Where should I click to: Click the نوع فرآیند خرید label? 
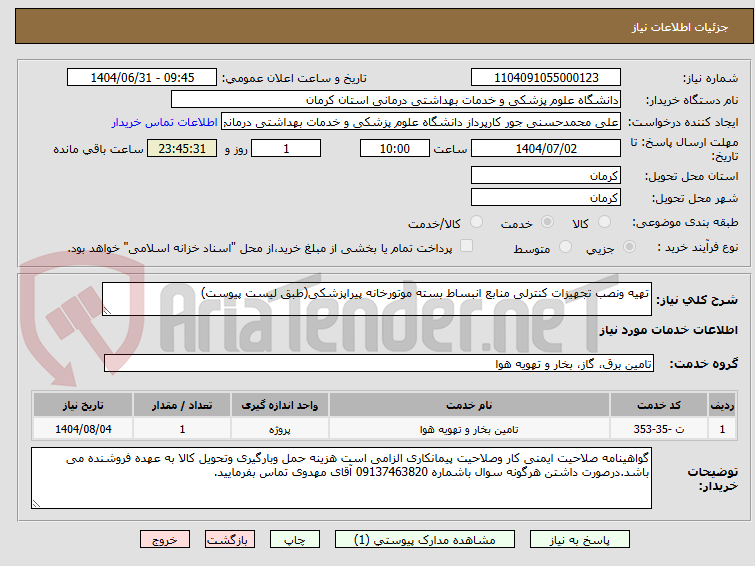click(x=697, y=247)
